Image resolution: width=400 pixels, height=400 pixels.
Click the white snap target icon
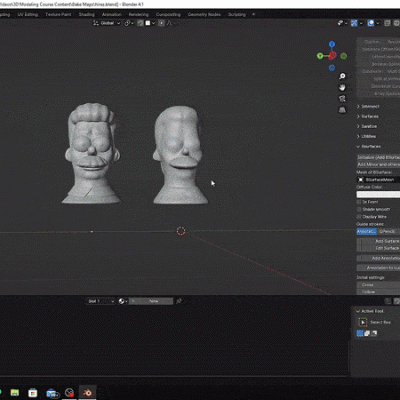coord(148,23)
